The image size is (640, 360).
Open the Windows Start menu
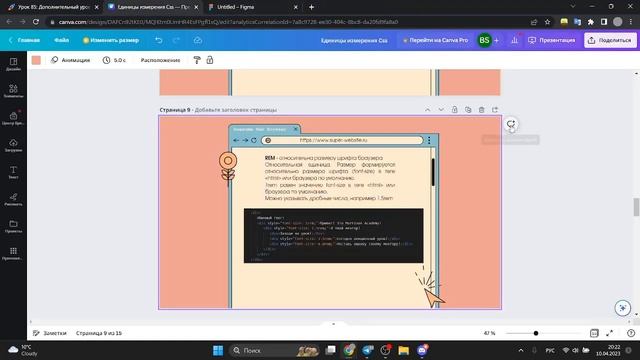(218, 350)
